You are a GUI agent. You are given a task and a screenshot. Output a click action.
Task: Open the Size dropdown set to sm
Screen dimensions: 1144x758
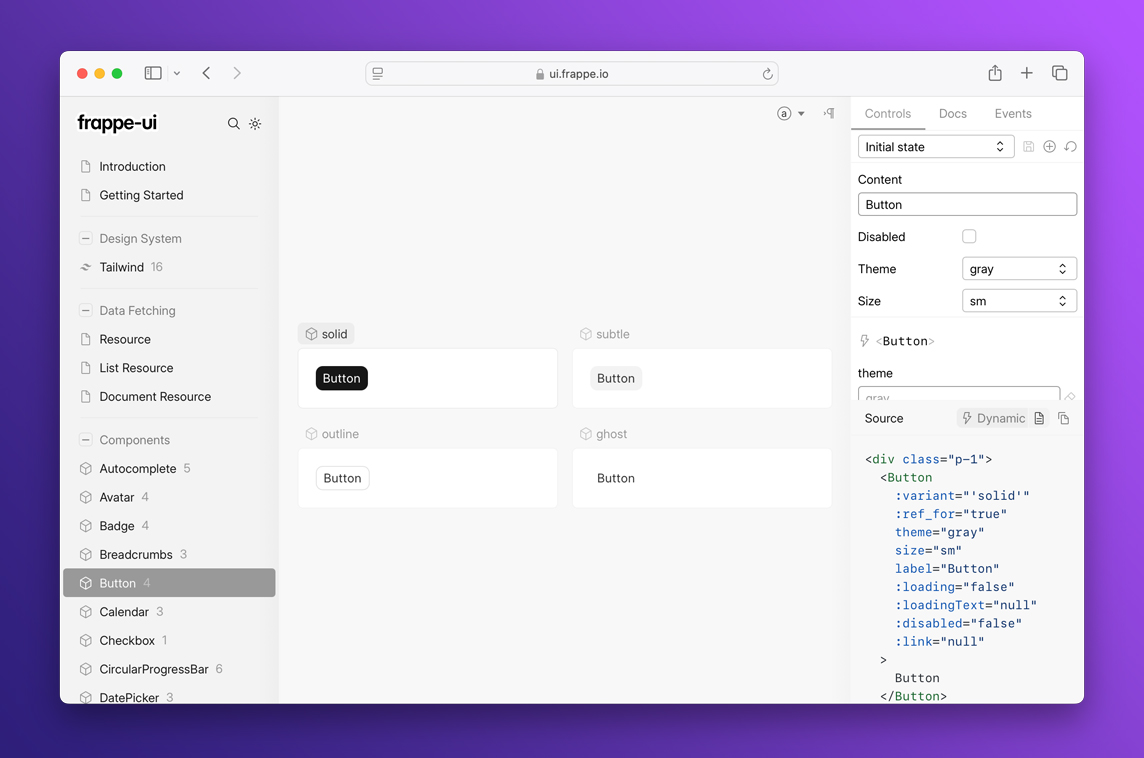click(x=1018, y=301)
